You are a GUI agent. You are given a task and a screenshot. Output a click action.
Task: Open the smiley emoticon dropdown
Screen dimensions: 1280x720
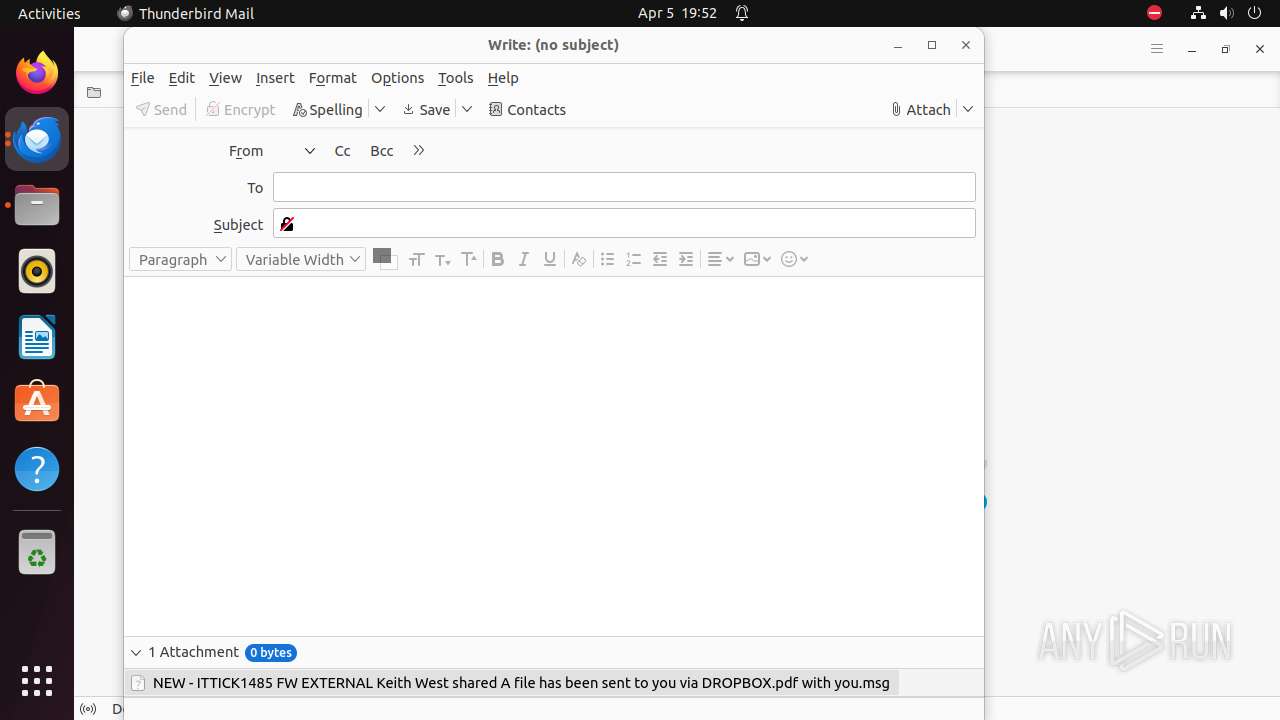794,259
